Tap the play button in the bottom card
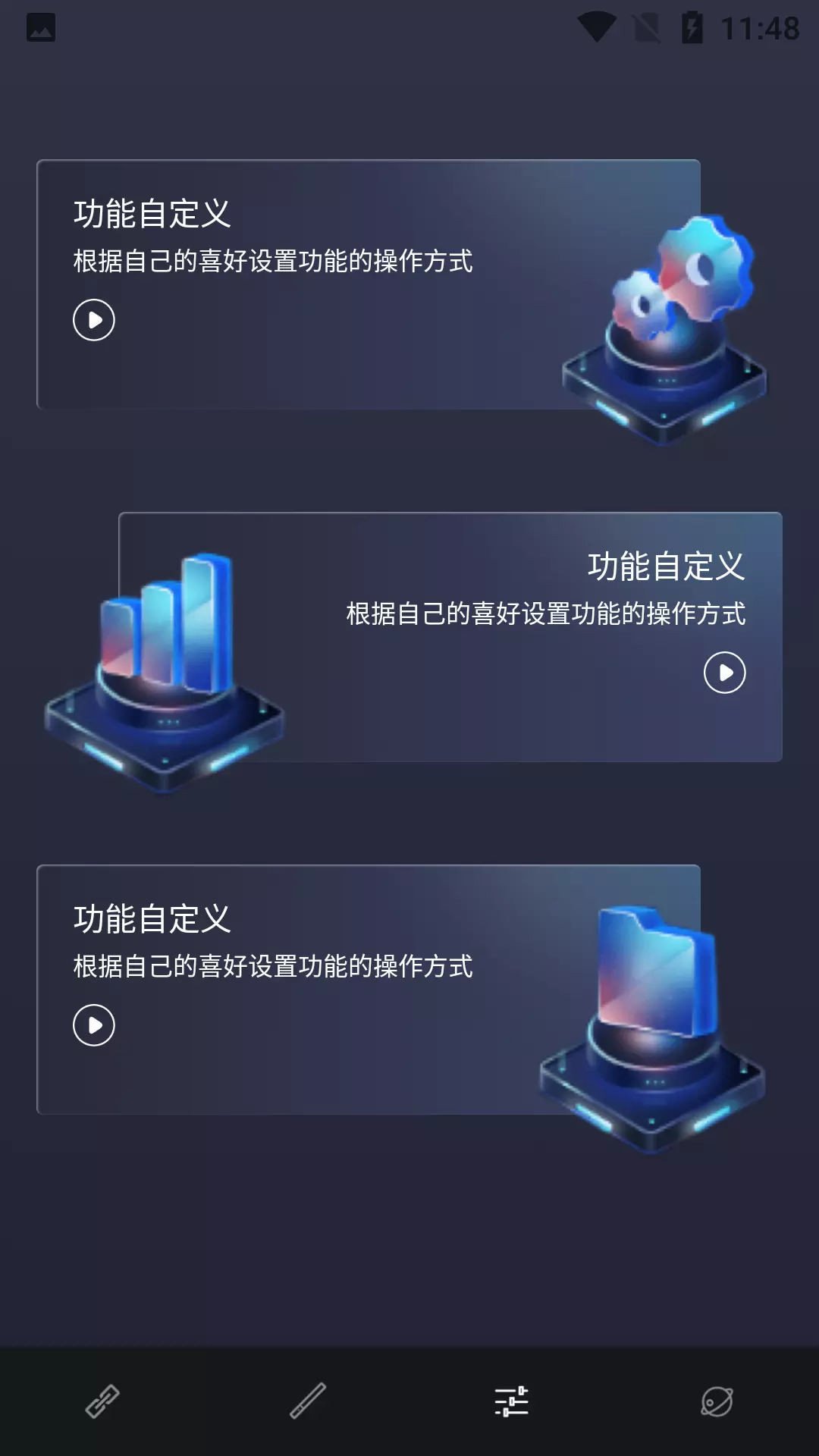Image resolution: width=819 pixels, height=1456 pixels. (94, 1025)
